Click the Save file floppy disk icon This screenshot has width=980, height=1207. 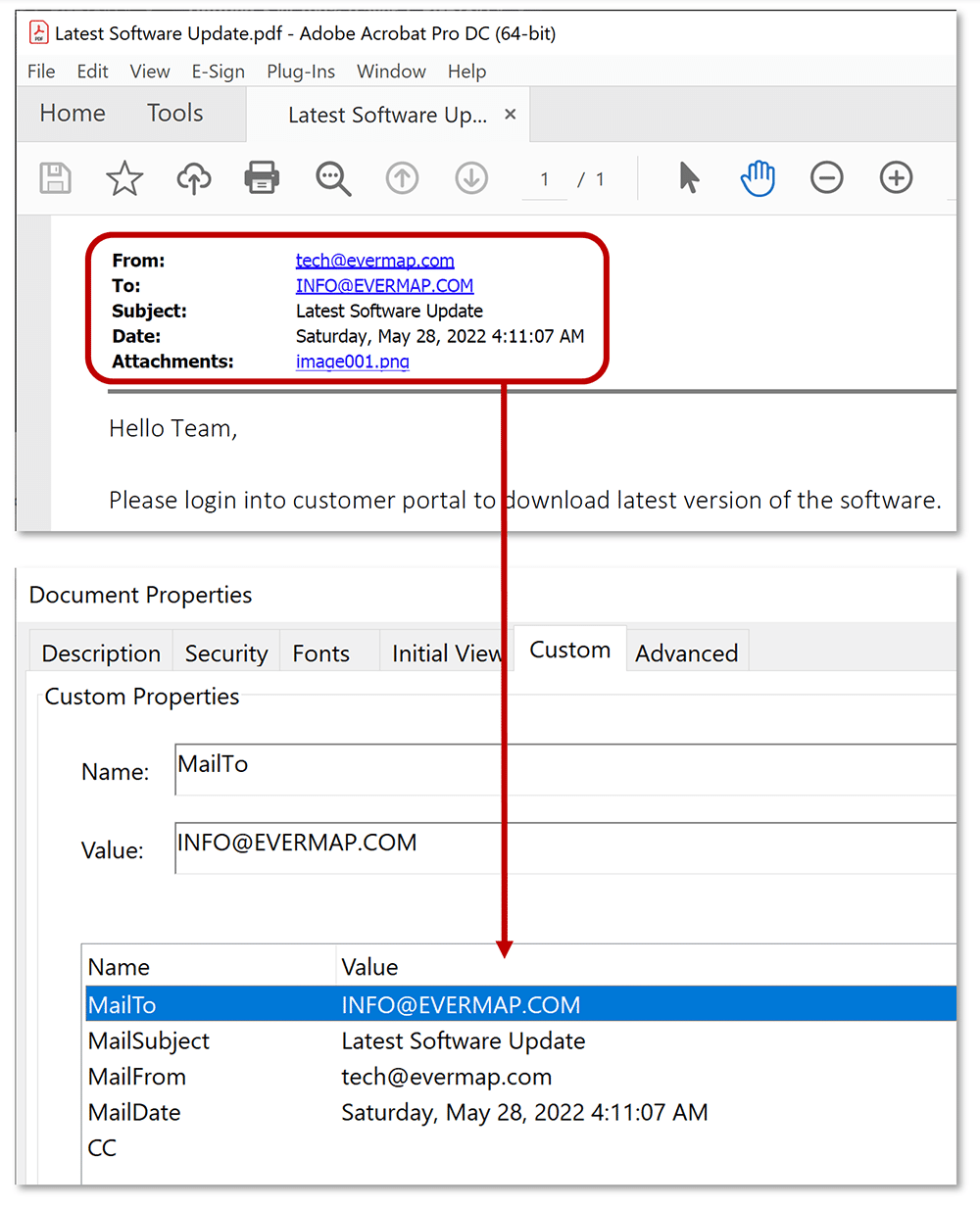(55, 178)
